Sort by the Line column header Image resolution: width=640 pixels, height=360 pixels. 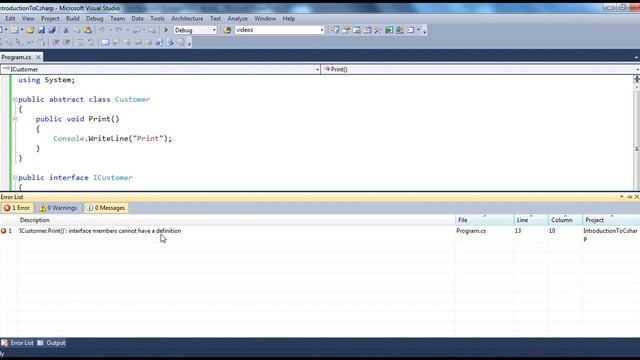tap(531, 220)
